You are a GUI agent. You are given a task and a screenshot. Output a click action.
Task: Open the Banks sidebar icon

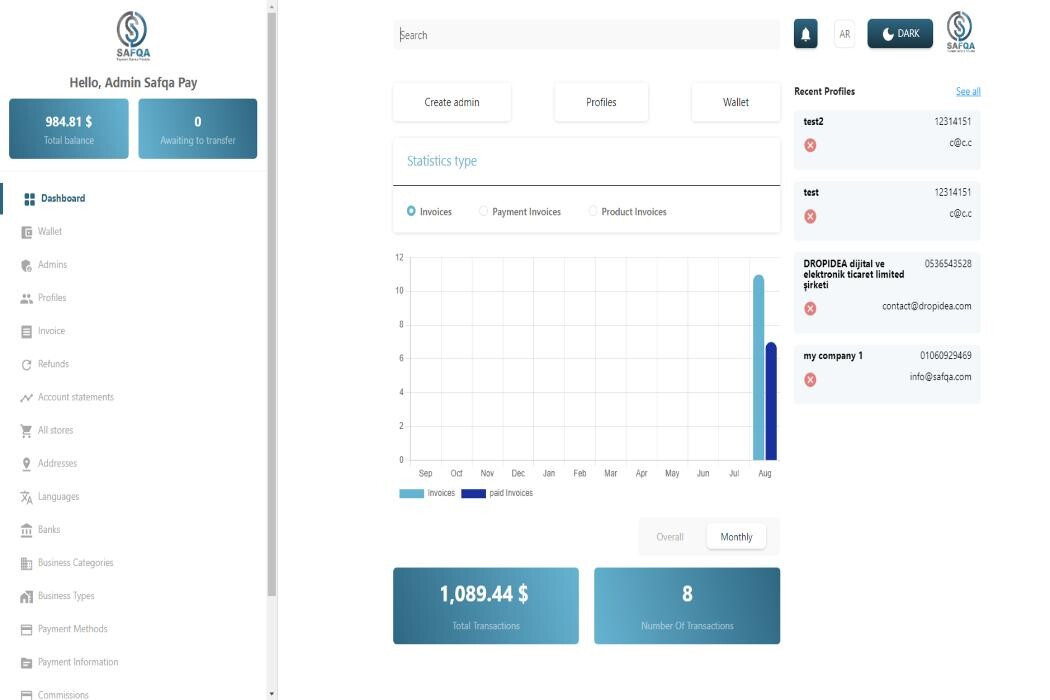(x=27, y=530)
